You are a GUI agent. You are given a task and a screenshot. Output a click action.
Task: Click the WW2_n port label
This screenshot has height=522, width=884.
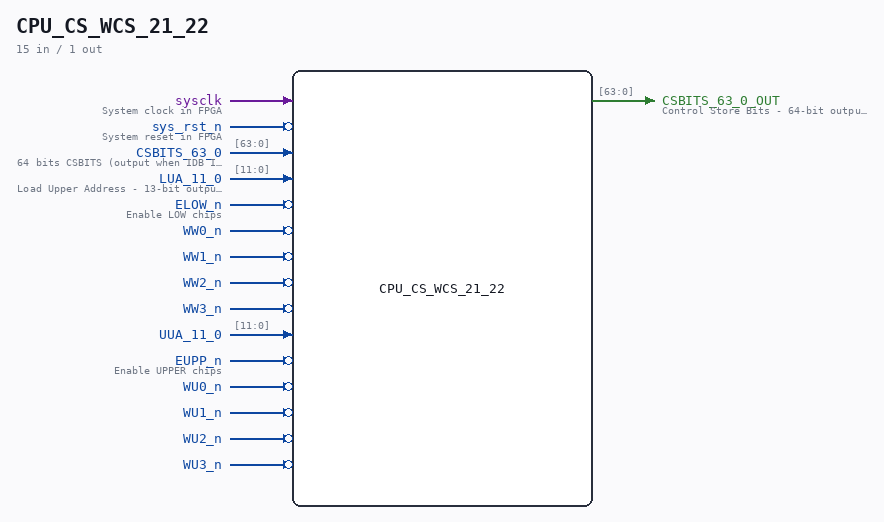(202, 282)
